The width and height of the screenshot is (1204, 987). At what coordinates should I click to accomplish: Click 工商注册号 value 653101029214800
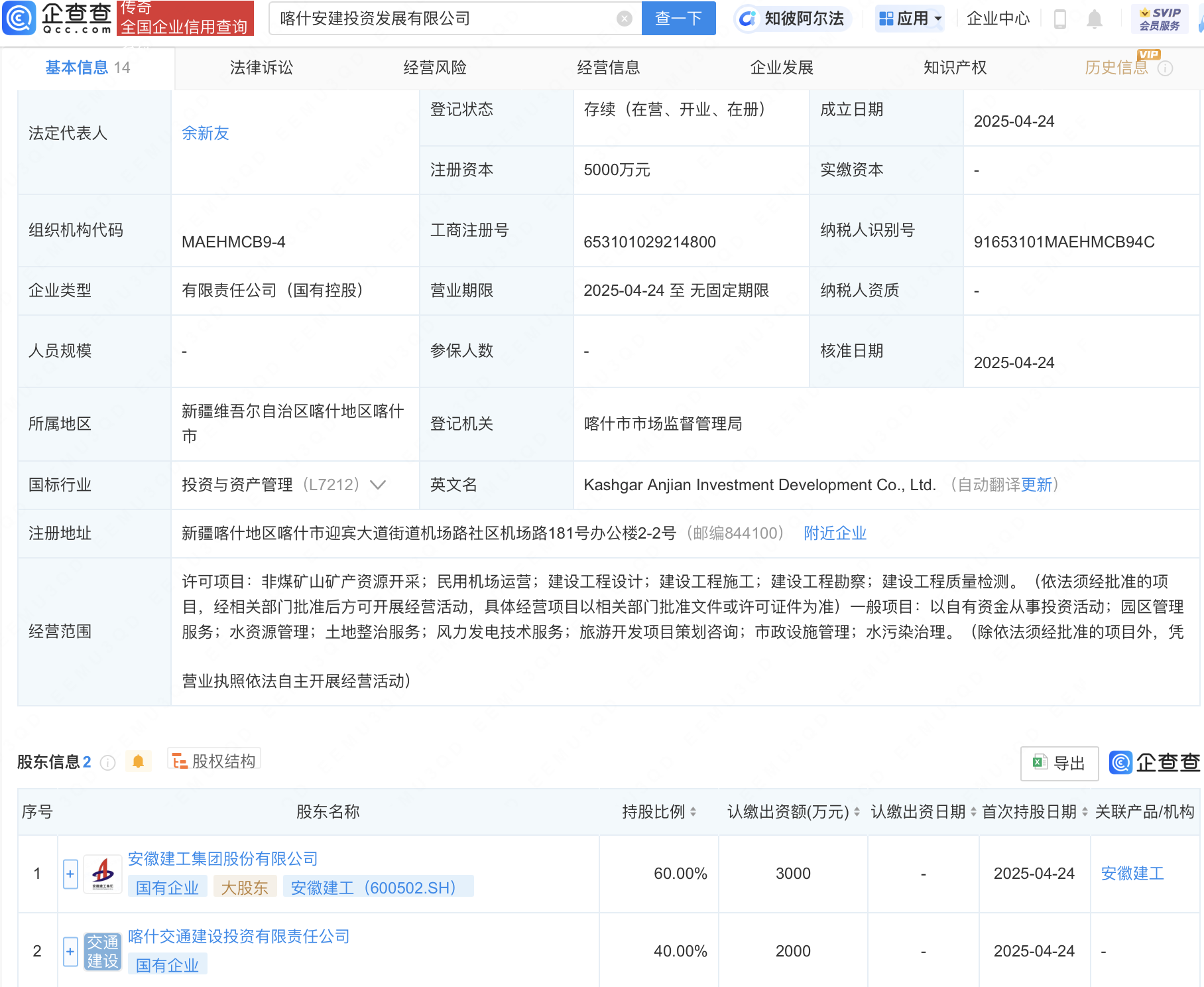(x=650, y=242)
